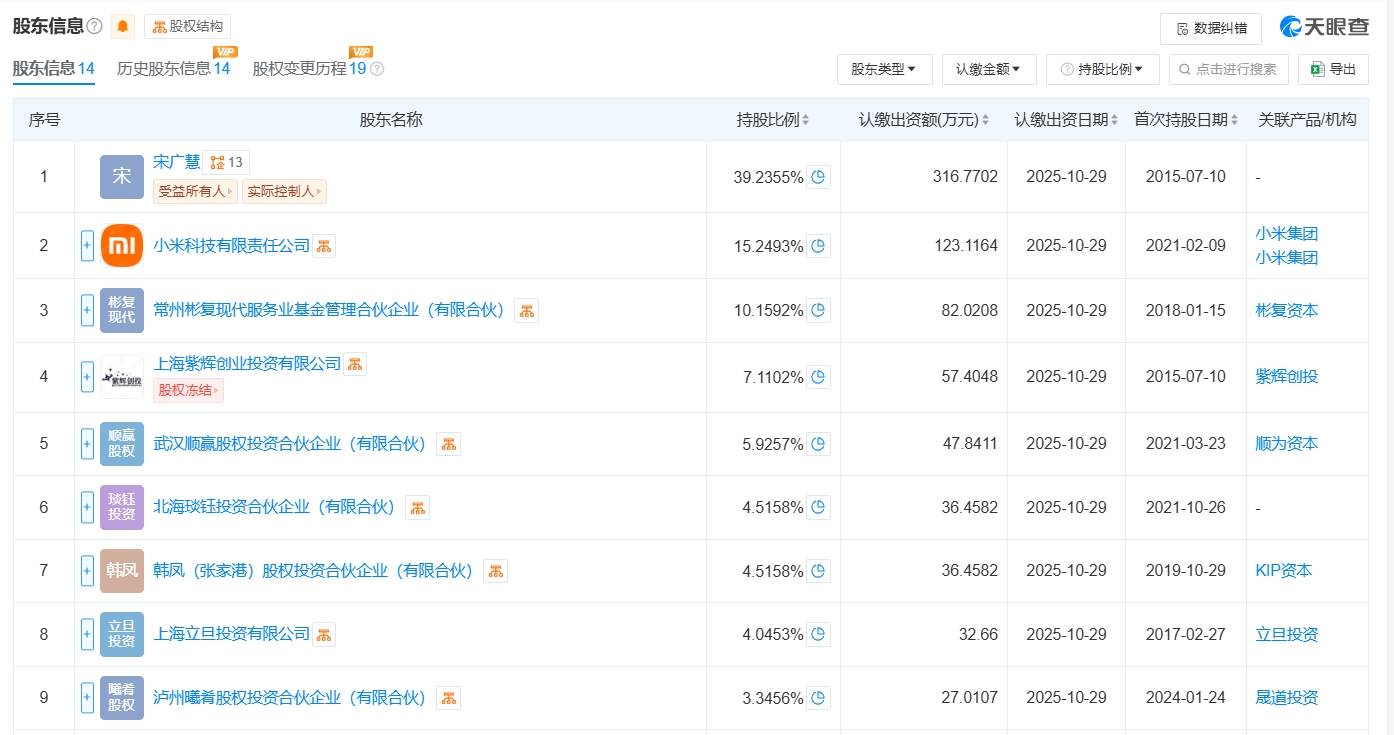Expand the 小米科技有限责任公司 row

pyautogui.click(x=87, y=246)
